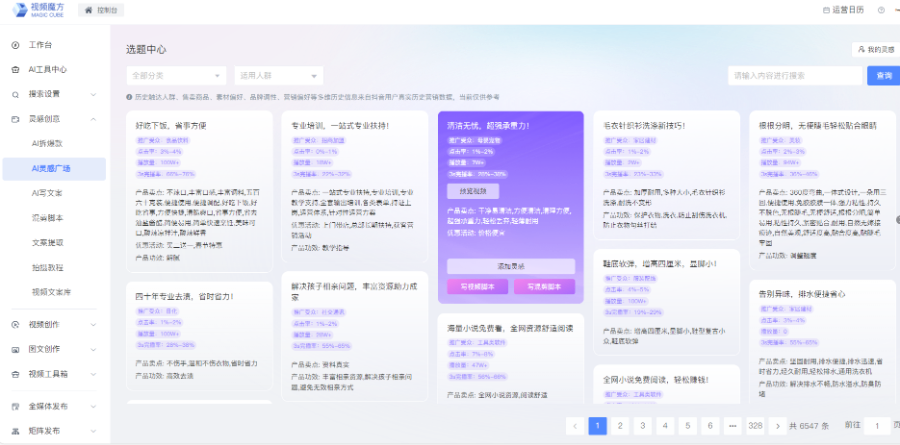
Task: Go to page 2
Action: click(620, 425)
